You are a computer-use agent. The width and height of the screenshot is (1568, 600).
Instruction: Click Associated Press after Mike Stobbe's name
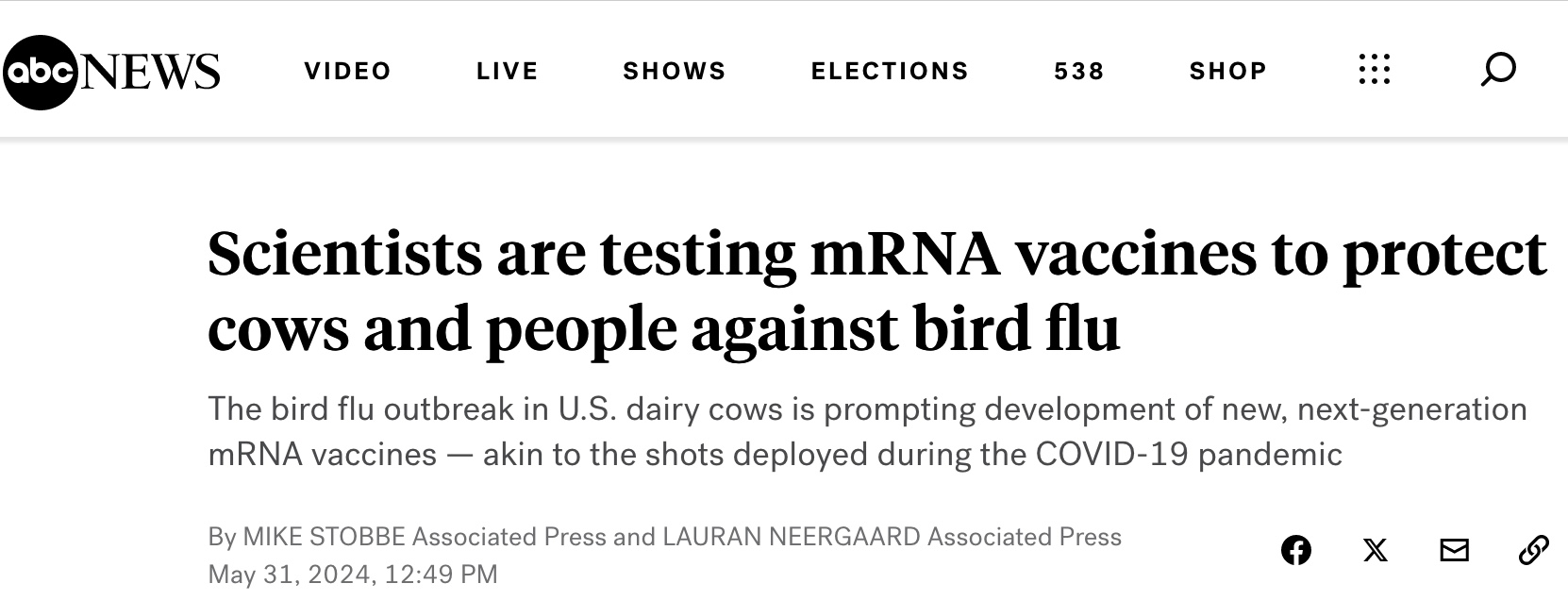[509, 537]
